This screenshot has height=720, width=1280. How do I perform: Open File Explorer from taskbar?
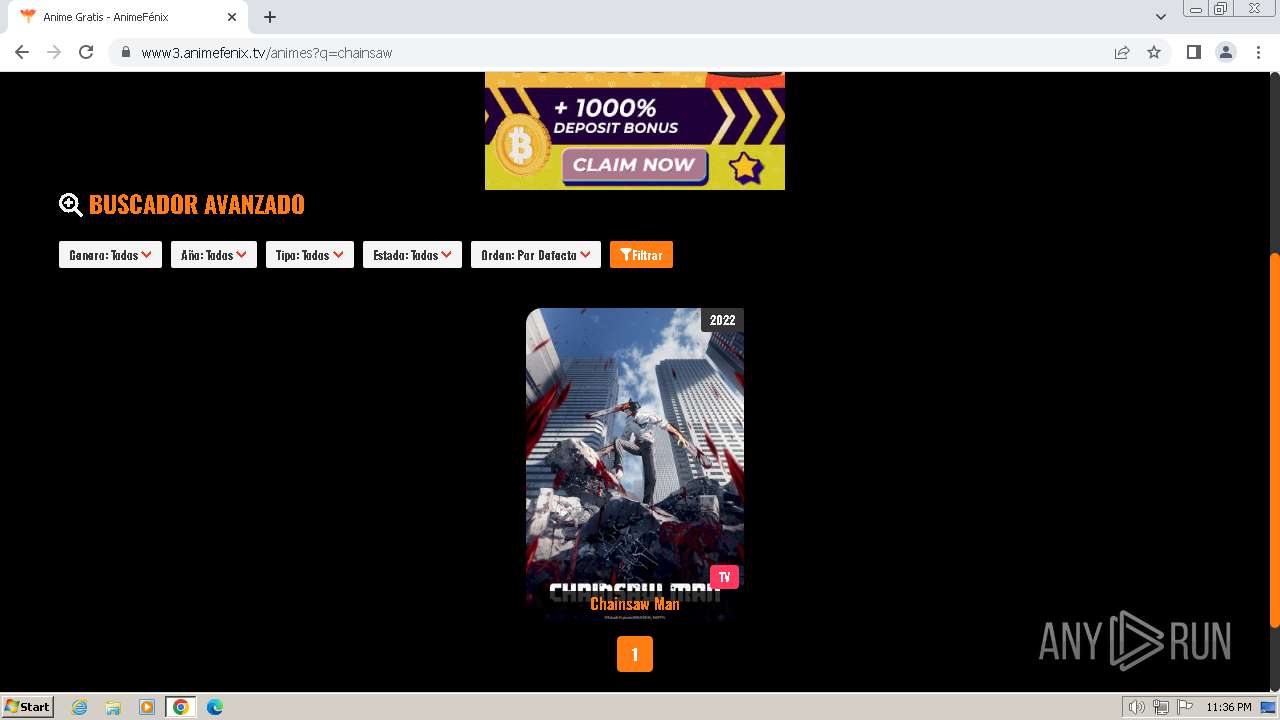[x=113, y=707]
